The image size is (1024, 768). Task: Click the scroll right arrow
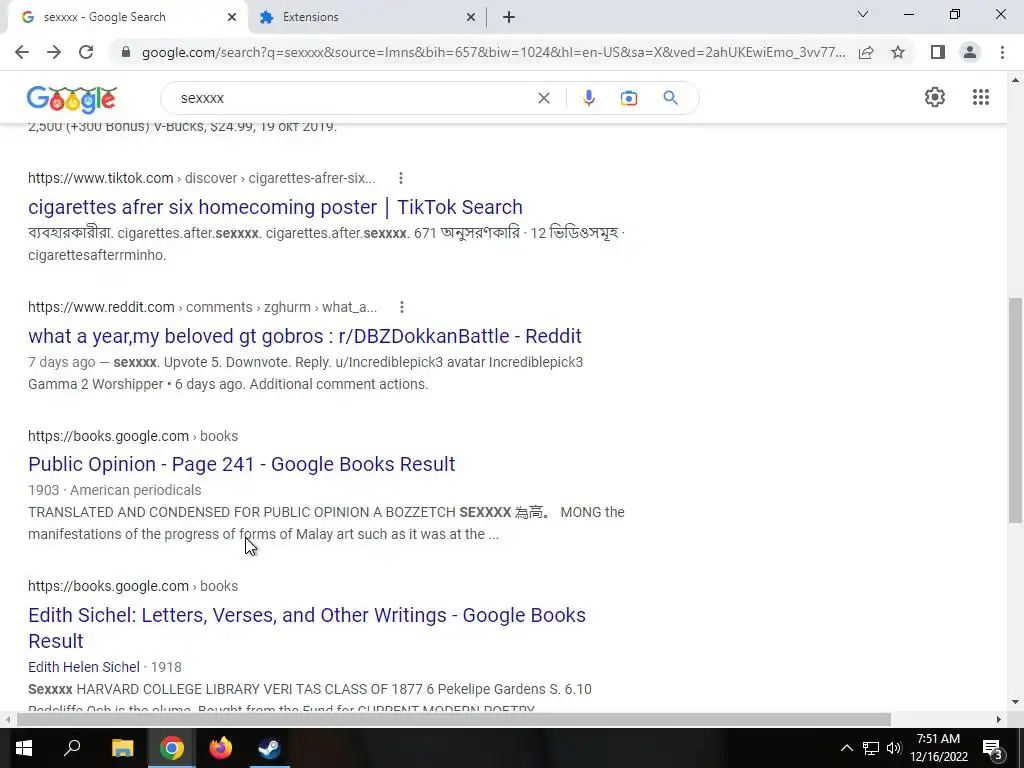999,719
